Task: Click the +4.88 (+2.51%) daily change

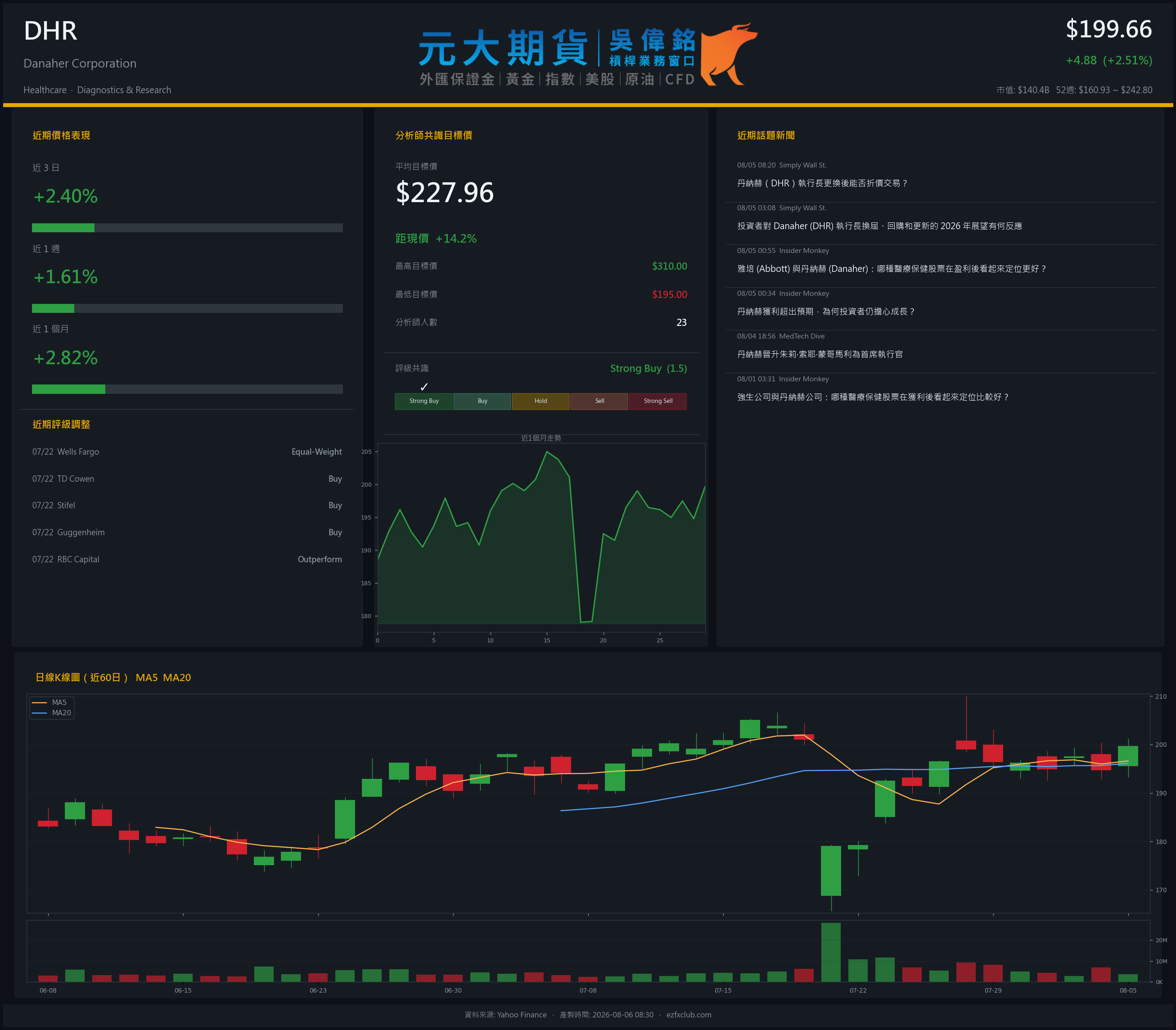Action: 1109,60
